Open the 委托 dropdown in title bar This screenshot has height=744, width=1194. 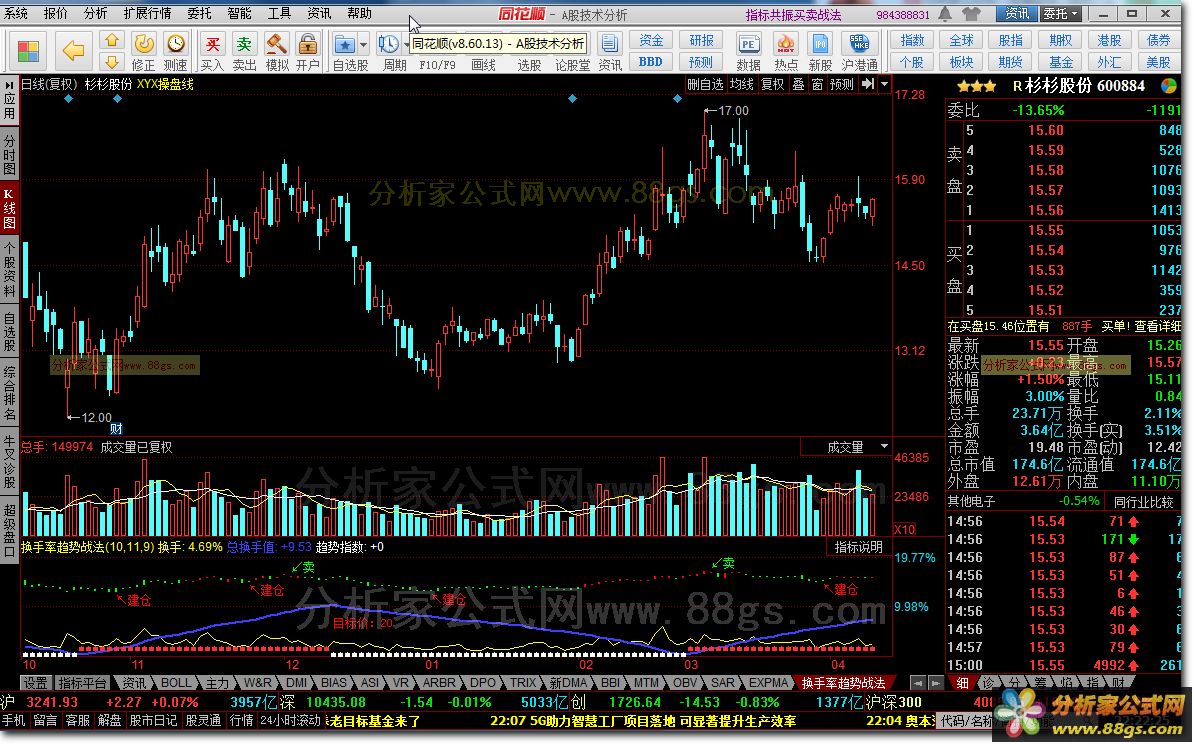point(1061,14)
